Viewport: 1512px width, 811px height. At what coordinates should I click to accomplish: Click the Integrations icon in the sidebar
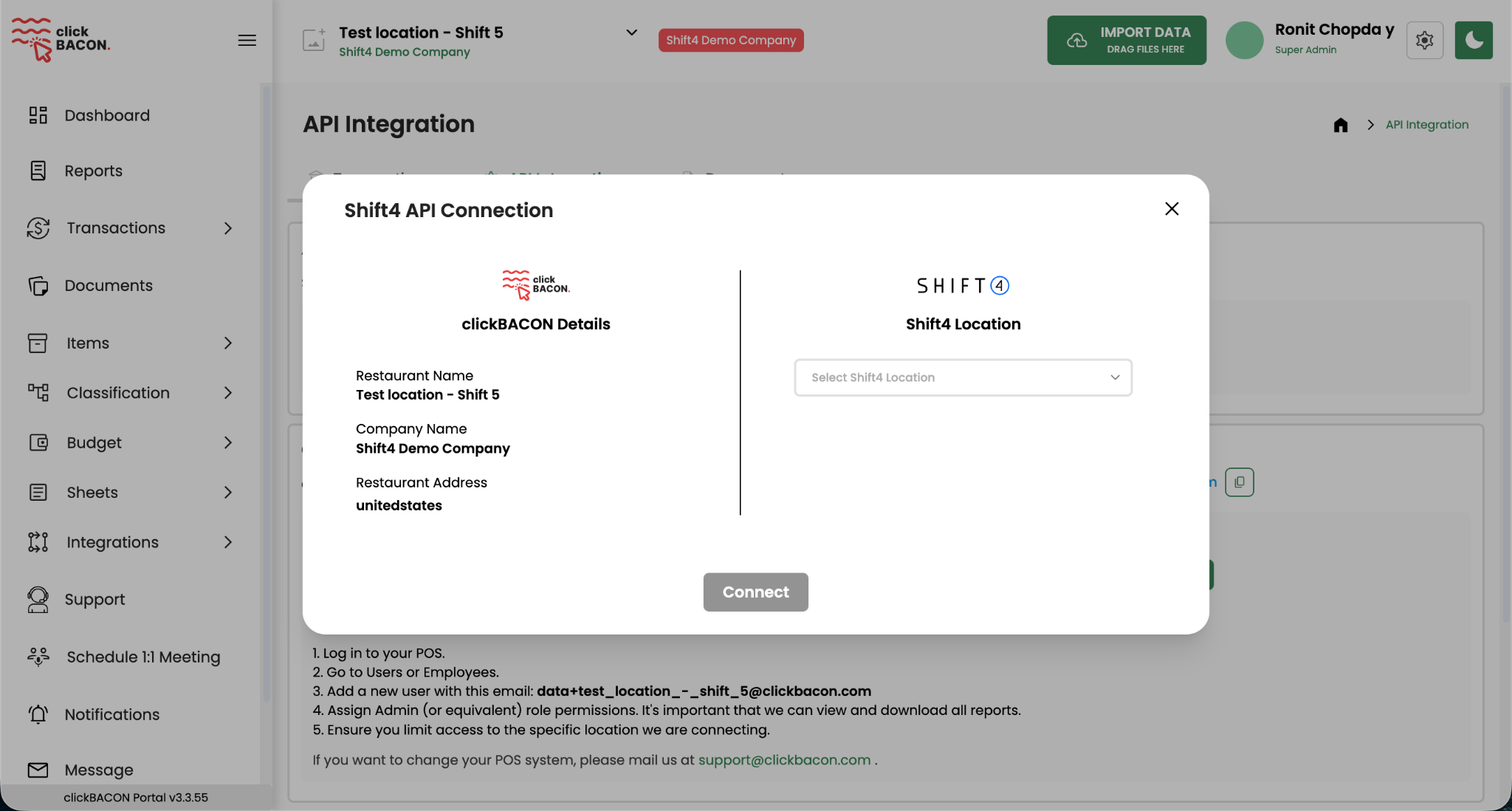point(38,542)
